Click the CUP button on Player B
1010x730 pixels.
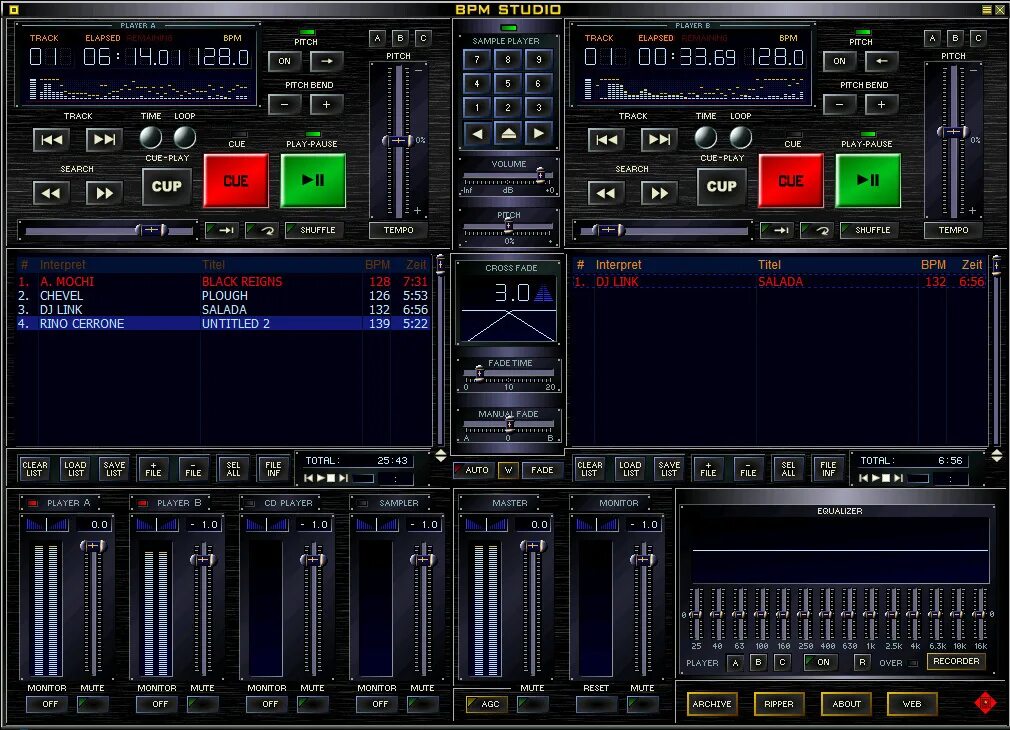tap(721, 186)
